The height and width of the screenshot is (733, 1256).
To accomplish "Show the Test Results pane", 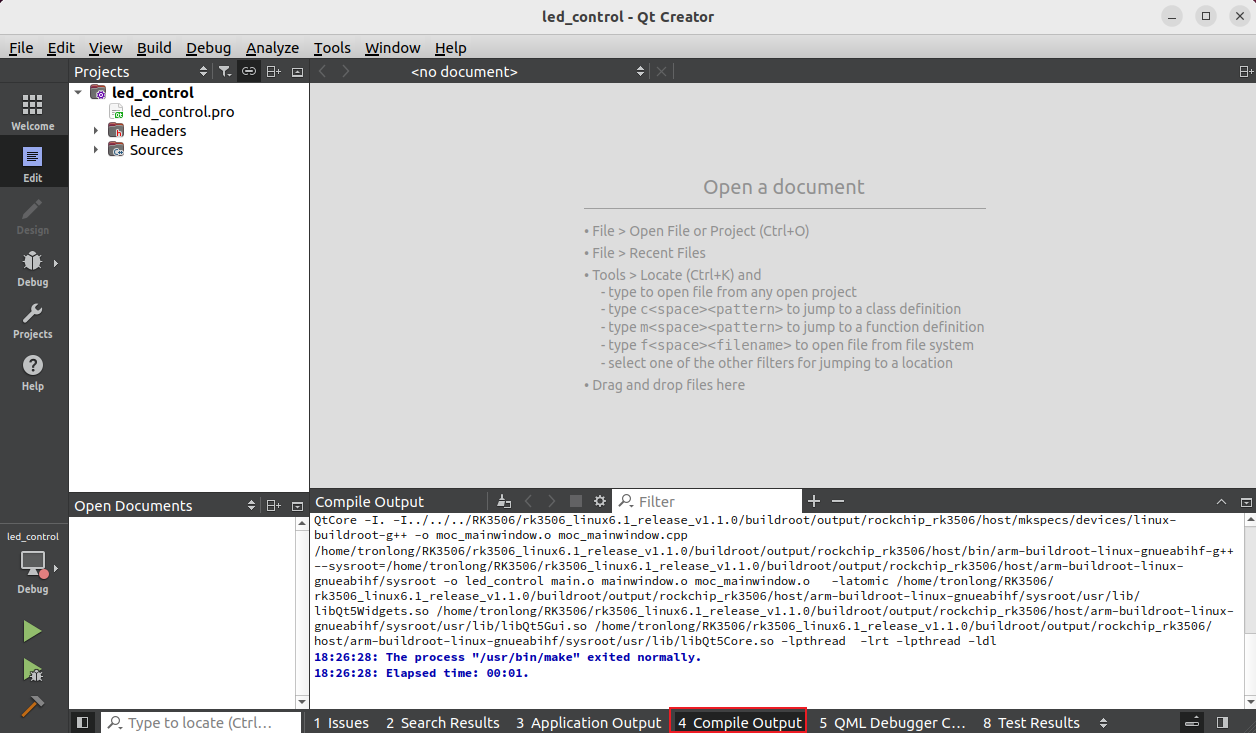I will tap(1031, 722).
